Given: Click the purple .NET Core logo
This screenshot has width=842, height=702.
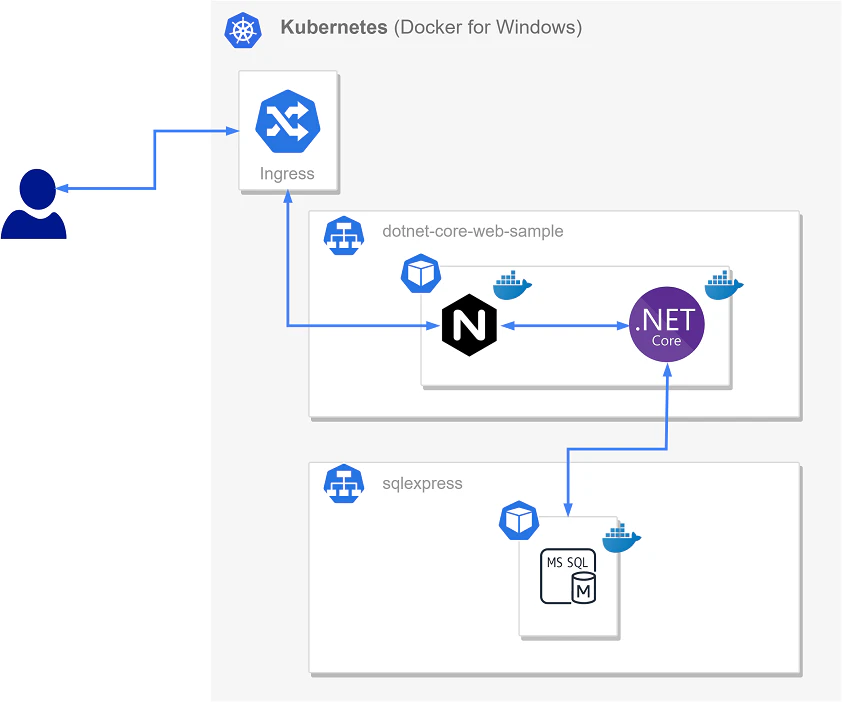Looking at the screenshot, I should [x=666, y=324].
